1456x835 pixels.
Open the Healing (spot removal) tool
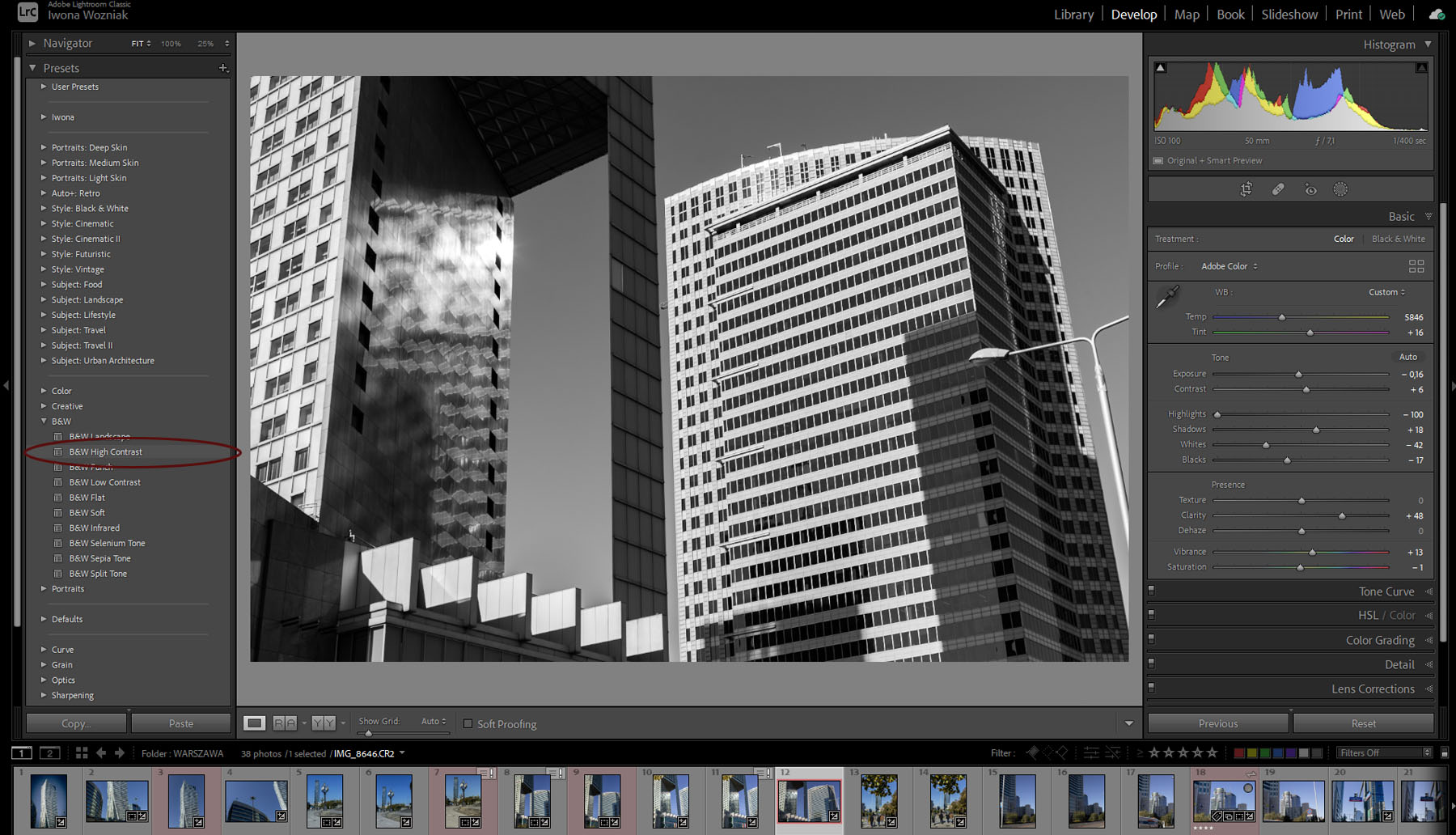1278,189
